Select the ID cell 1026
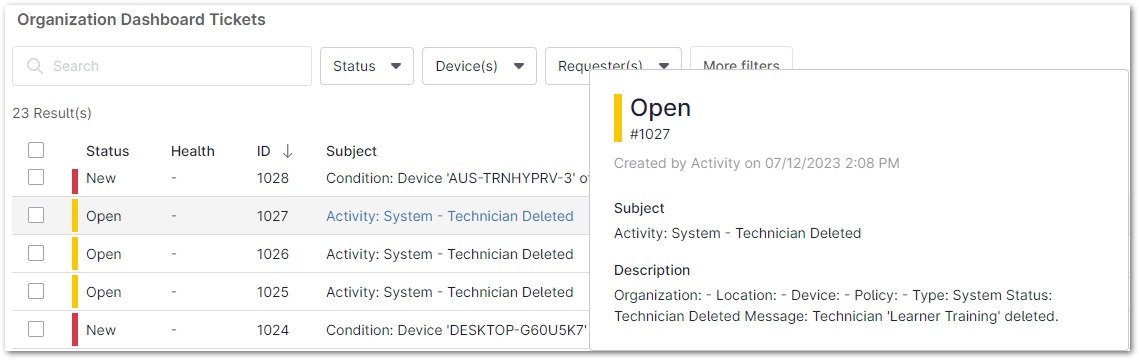 [272, 254]
